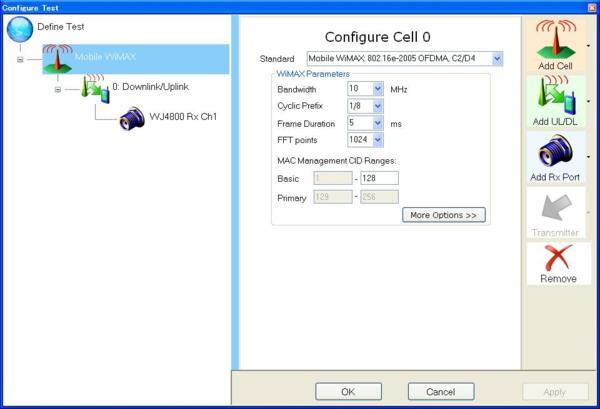
Task: Click the Cyclic Prefix label
Action: pyautogui.click(x=300, y=106)
